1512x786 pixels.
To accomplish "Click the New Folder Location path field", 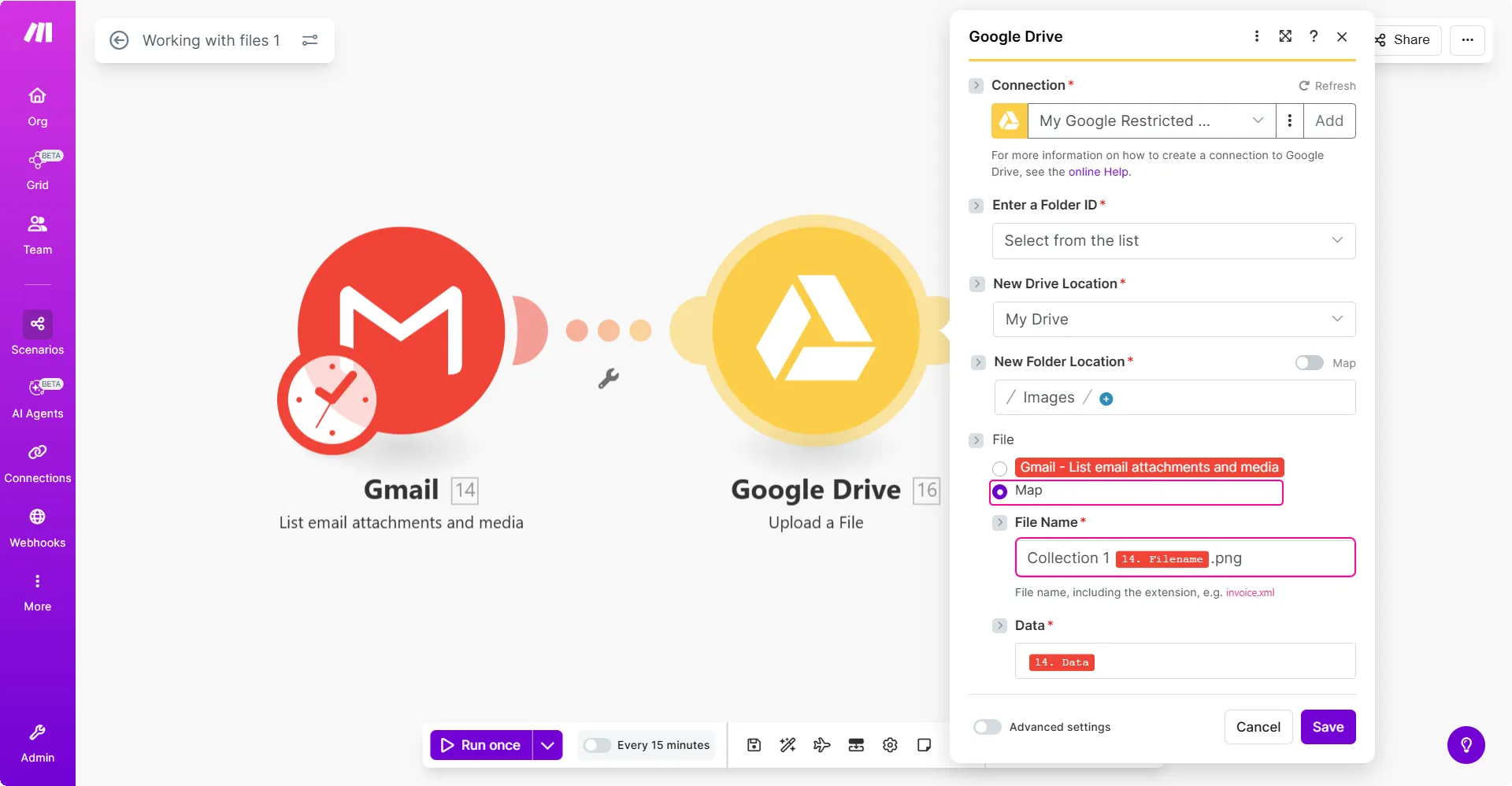I will pyautogui.click(x=1175, y=398).
